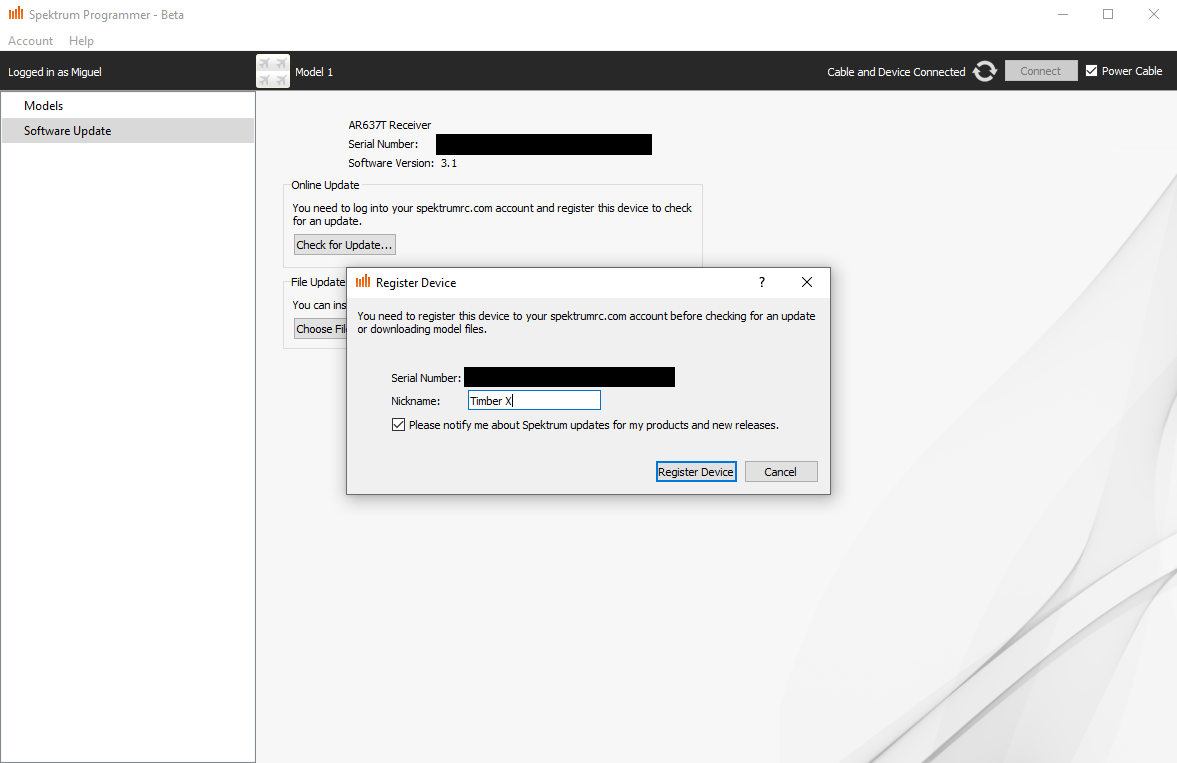Minimize the Spektrum Programmer window
This screenshot has width=1177, height=763.
(x=1062, y=15)
